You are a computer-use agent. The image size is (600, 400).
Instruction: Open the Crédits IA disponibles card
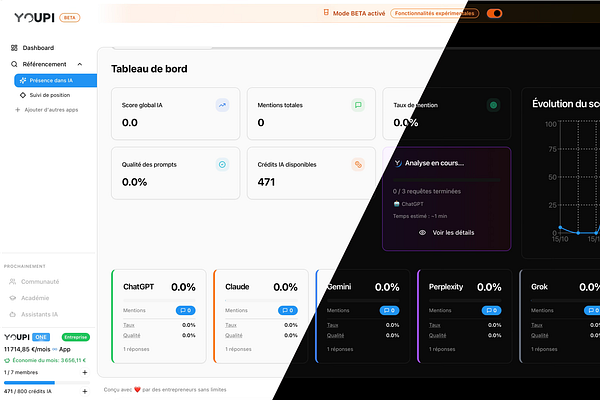click(311, 173)
